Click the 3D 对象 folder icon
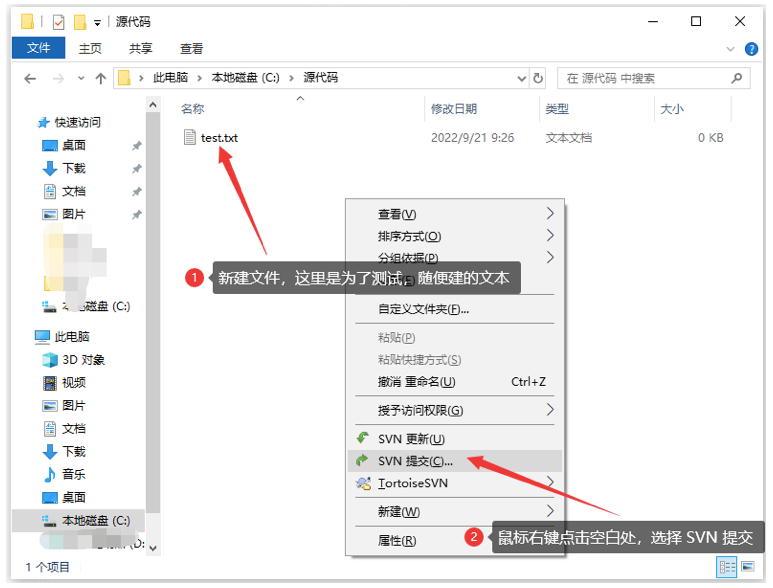Image resolution: width=773 pixels, height=588 pixels. click(x=50, y=360)
